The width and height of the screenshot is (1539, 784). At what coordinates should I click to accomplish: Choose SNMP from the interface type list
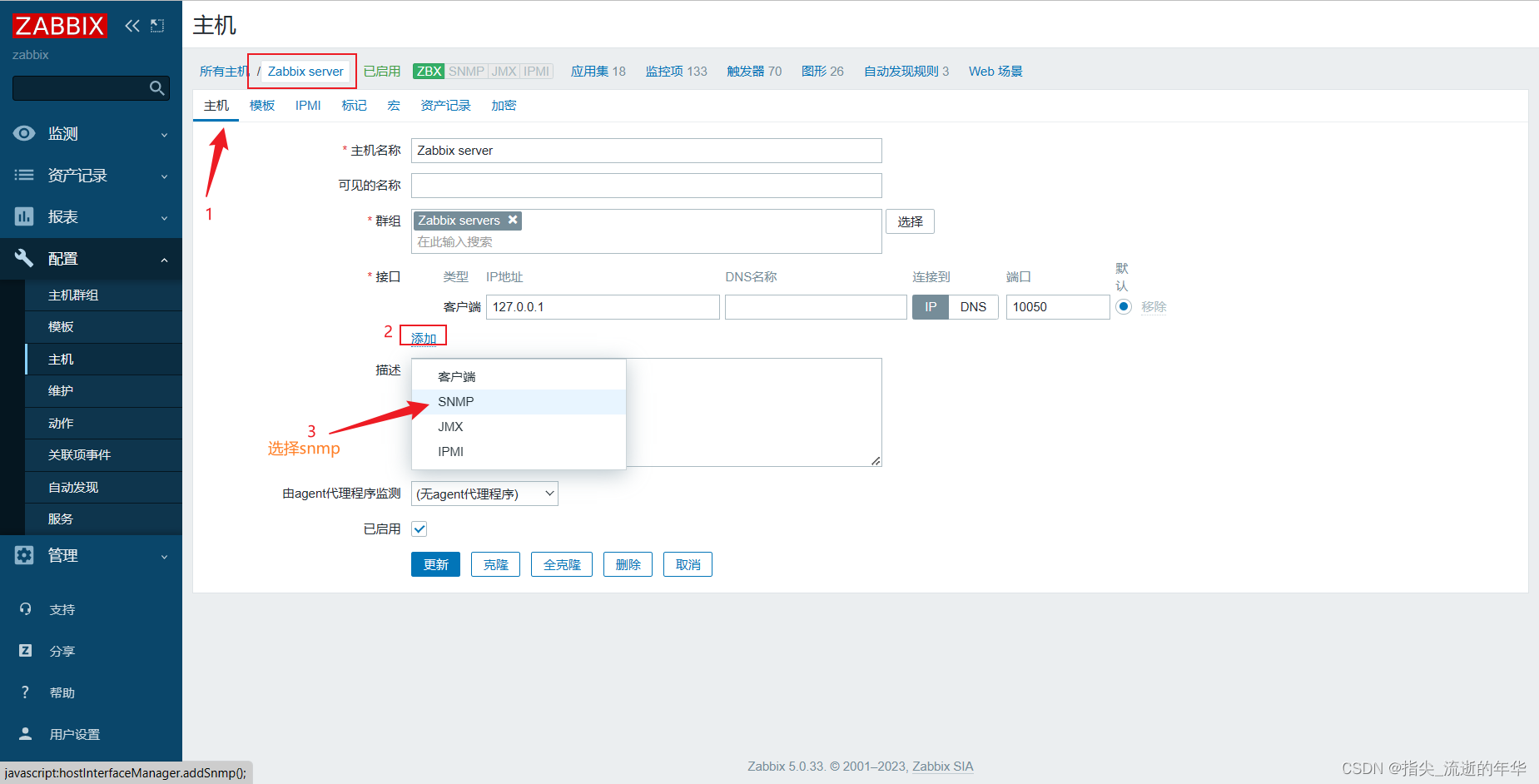pyautogui.click(x=519, y=402)
